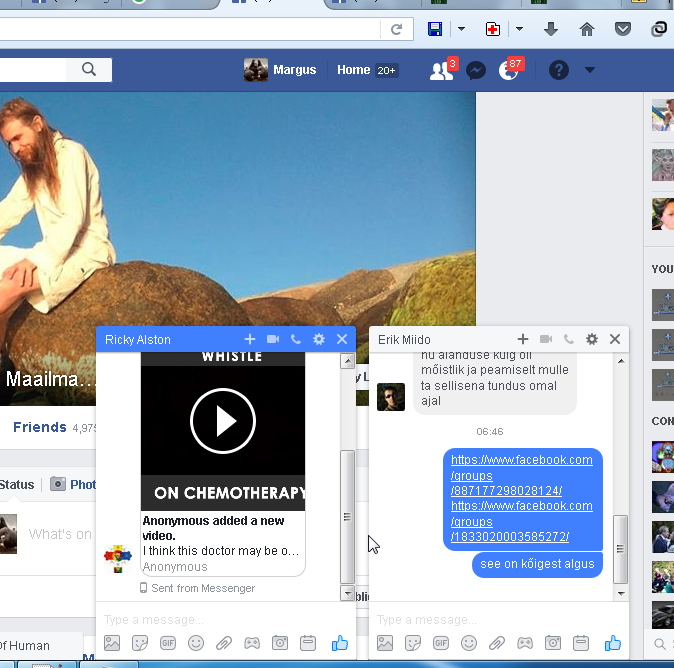Go to browser home page icon
Viewport: 674px width, 668px height.
pos(587,29)
